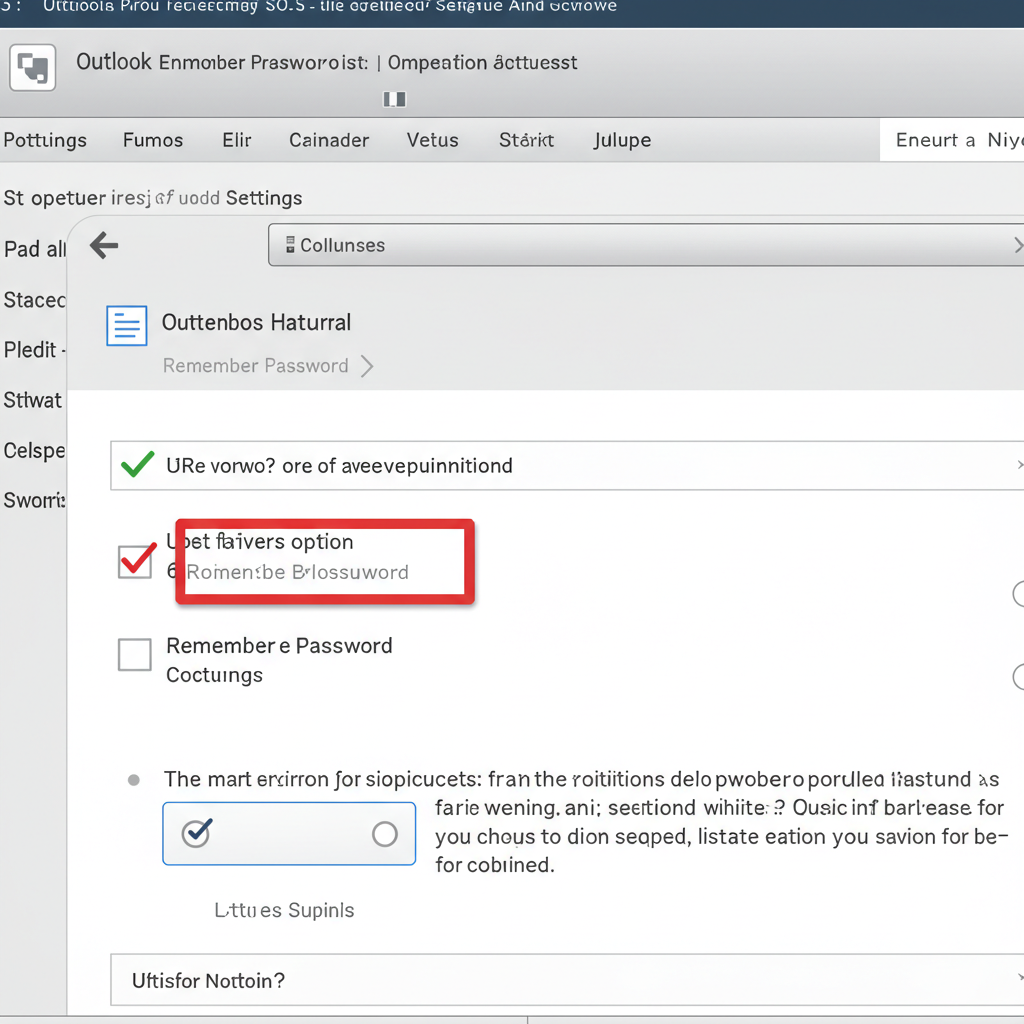Click the Outtenbos Haturral heading
This screenshot has width=1024, height=1024.
256,323
